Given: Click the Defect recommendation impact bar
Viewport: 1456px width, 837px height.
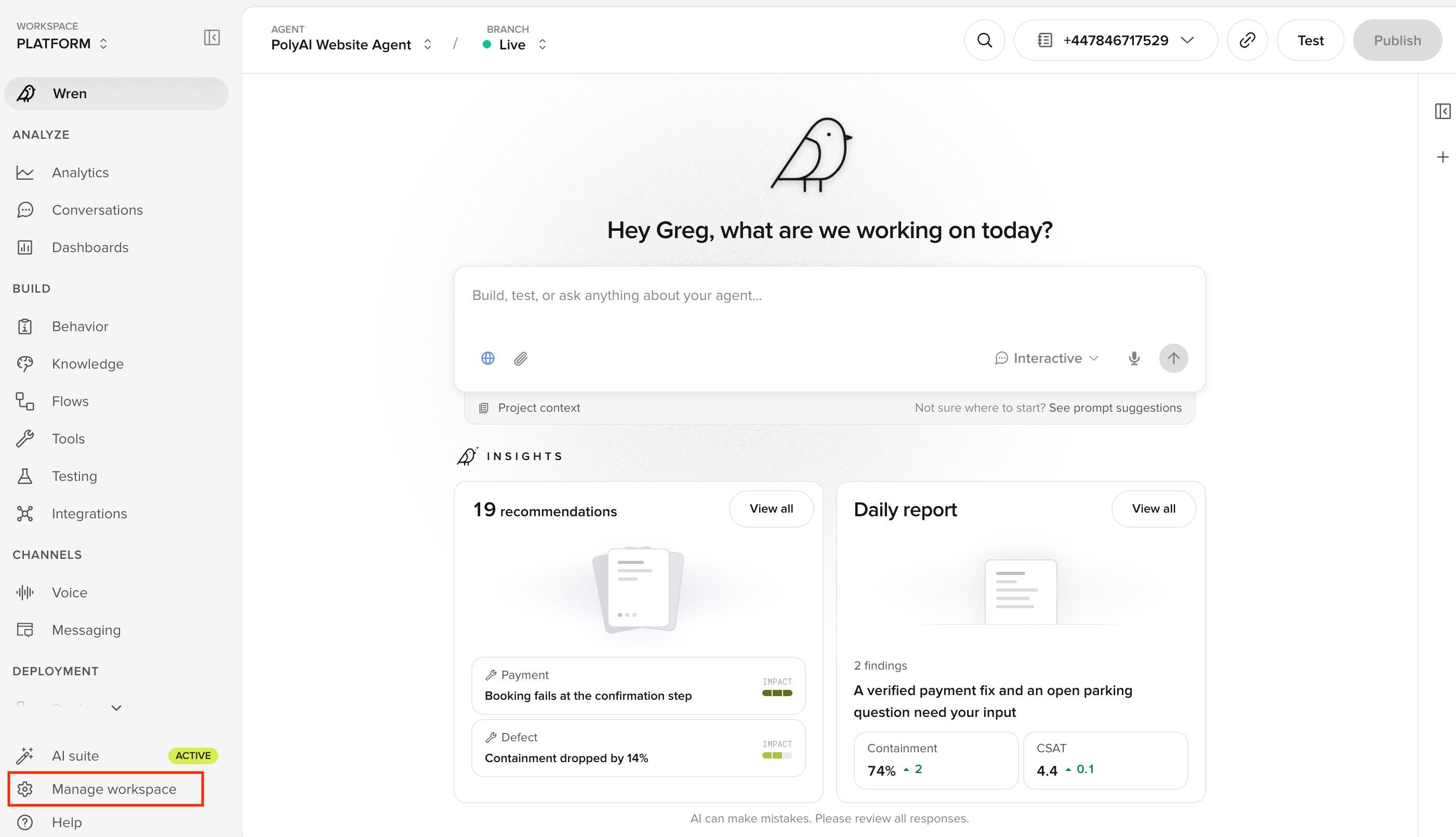Looking at the screenshot, I should pyautogui.click(x=777, y=755).
